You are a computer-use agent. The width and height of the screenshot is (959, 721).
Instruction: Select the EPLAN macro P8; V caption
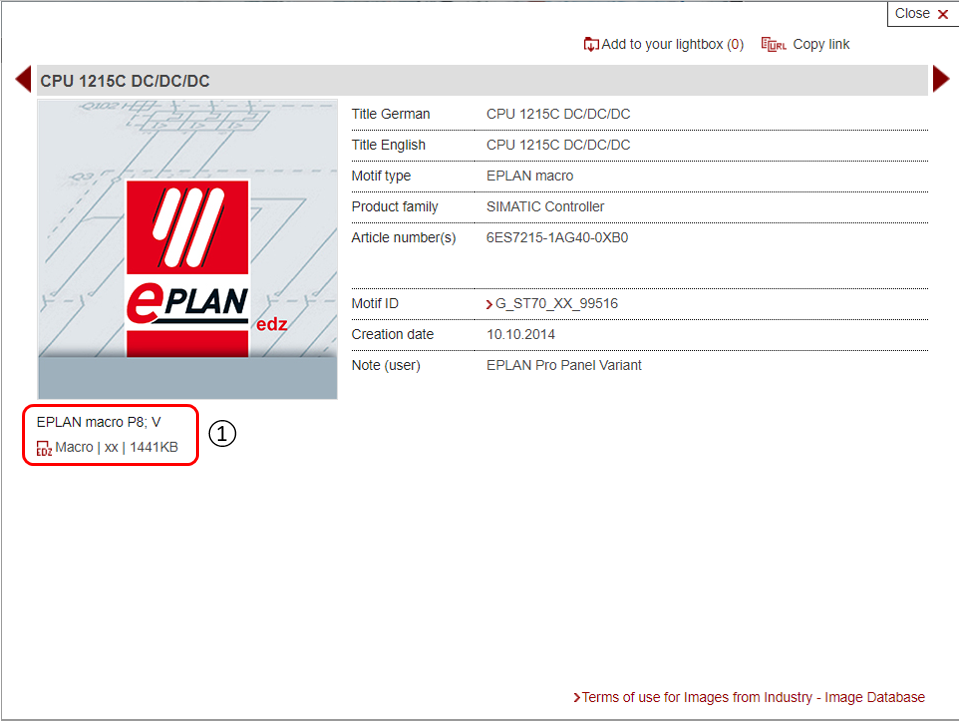point(98,422)
